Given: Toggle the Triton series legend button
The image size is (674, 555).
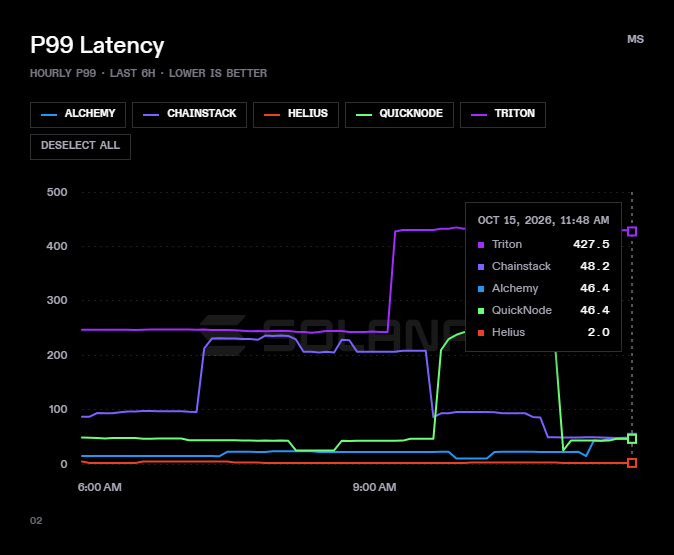Looking at the screenshot, I should 503,115.
